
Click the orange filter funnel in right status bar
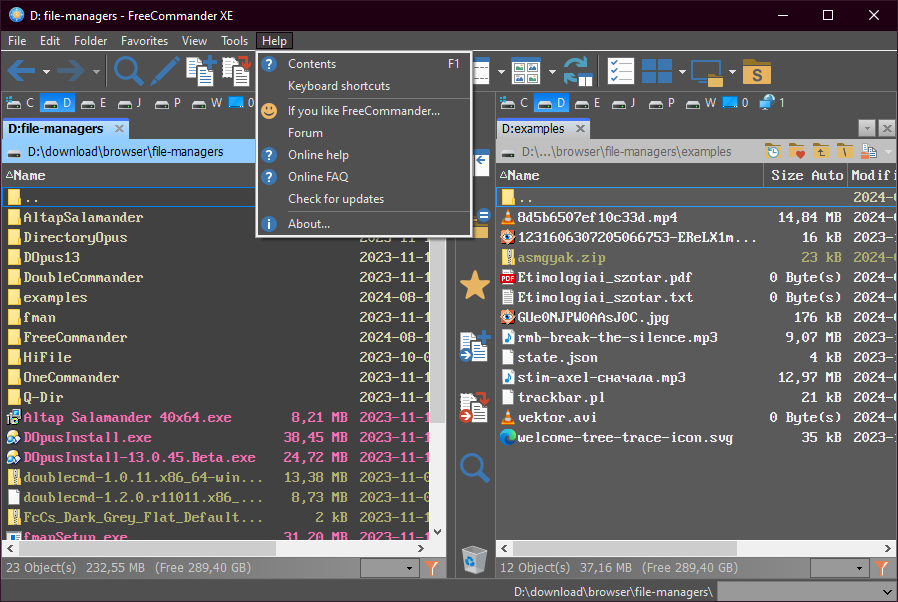883,568
